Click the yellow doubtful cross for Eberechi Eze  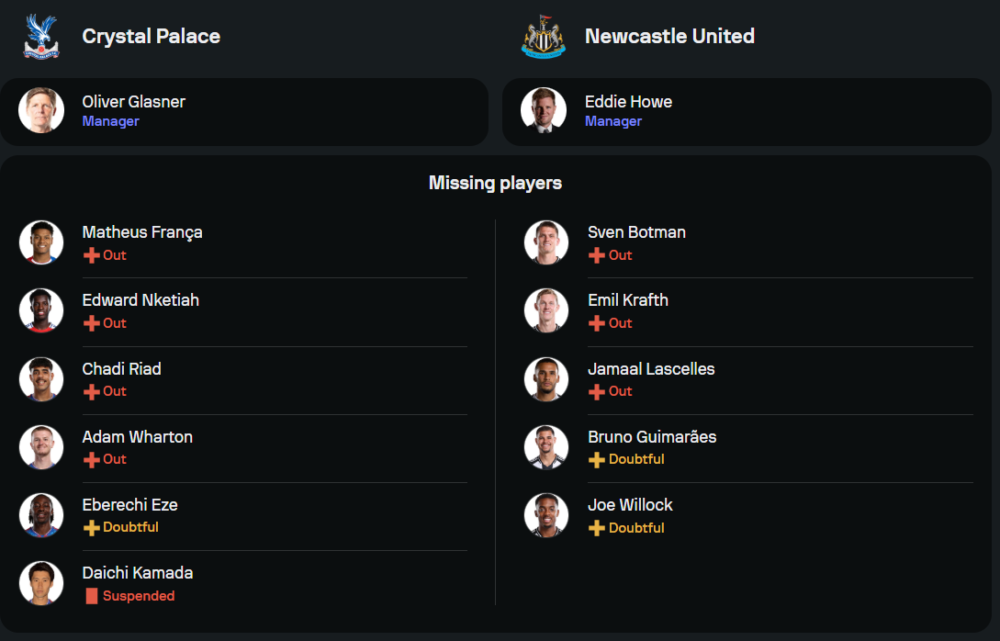point(91,527)
